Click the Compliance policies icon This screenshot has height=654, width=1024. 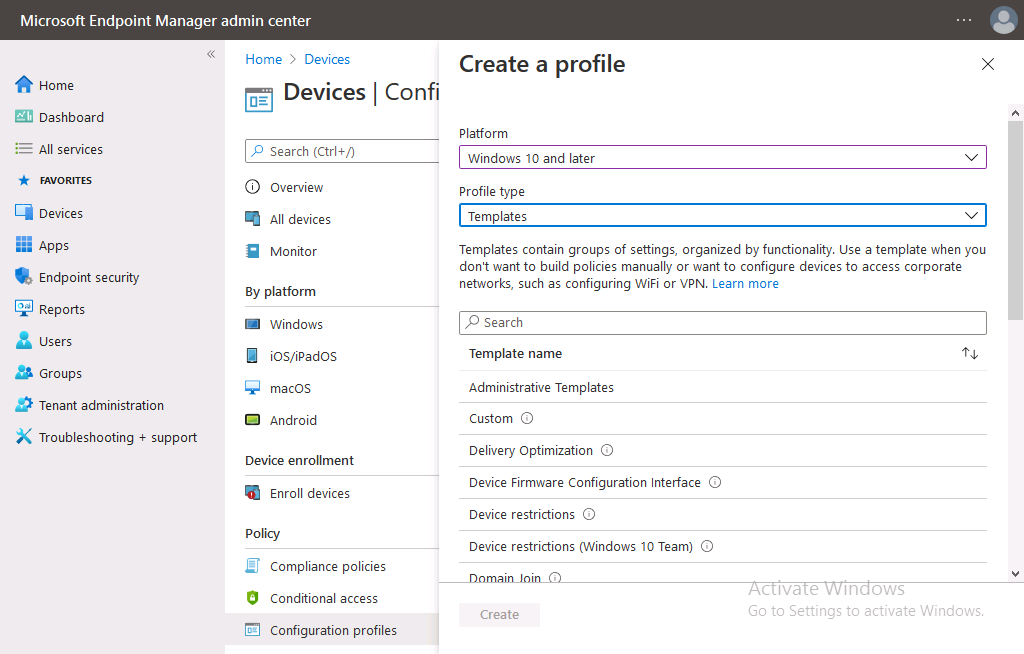click(x=253, y=566)
